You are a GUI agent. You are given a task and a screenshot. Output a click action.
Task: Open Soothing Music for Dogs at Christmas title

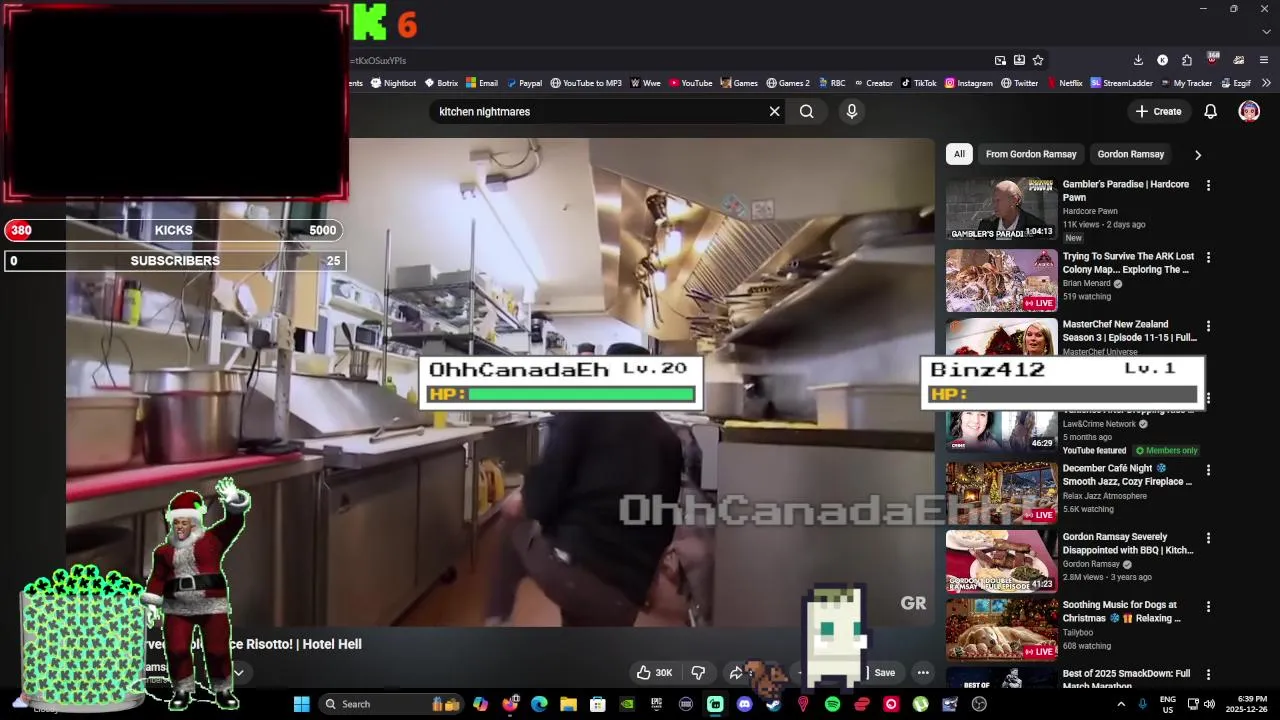tap(1120, 611)
